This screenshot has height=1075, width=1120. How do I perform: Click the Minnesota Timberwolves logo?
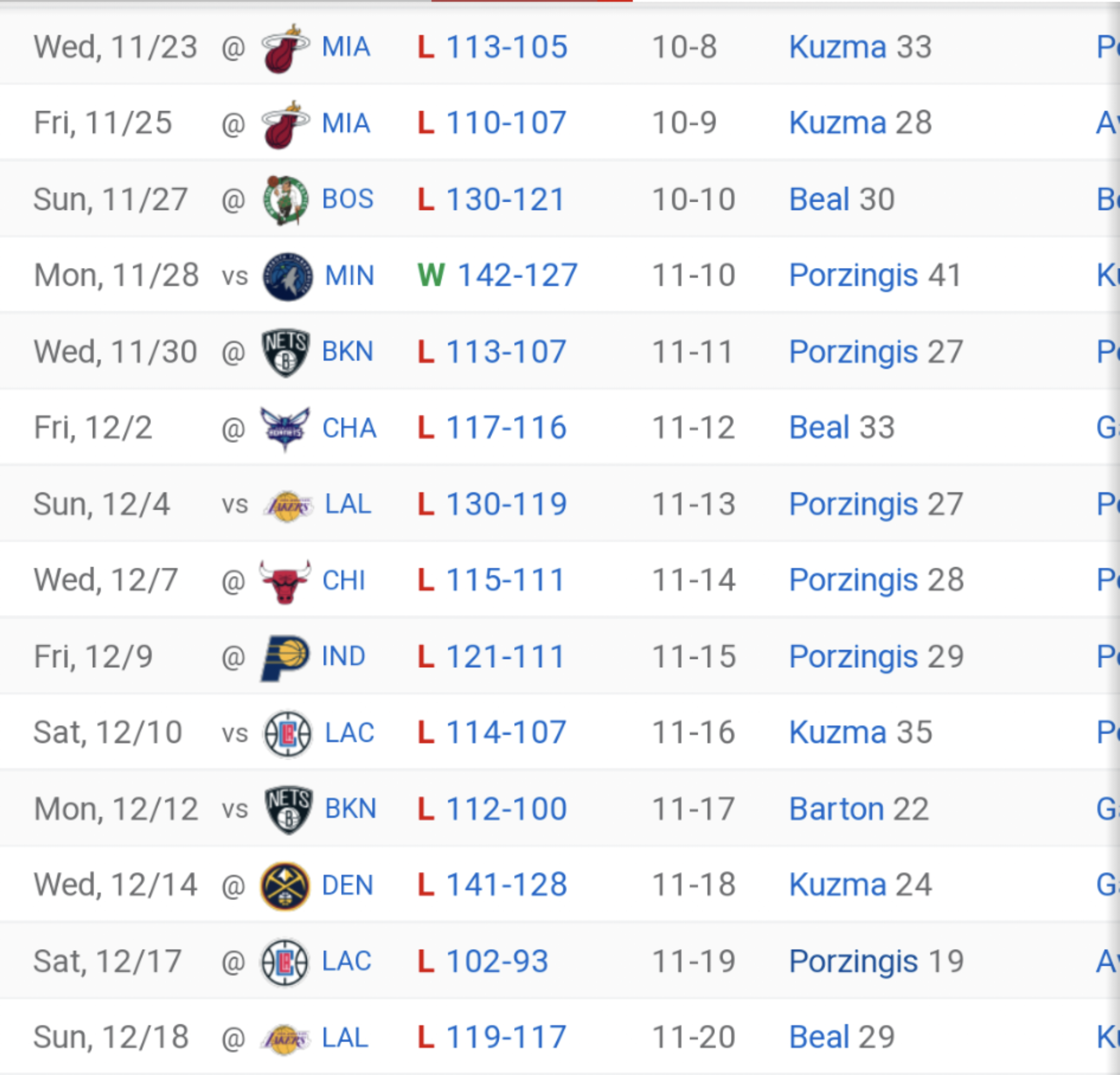[288, 277]
